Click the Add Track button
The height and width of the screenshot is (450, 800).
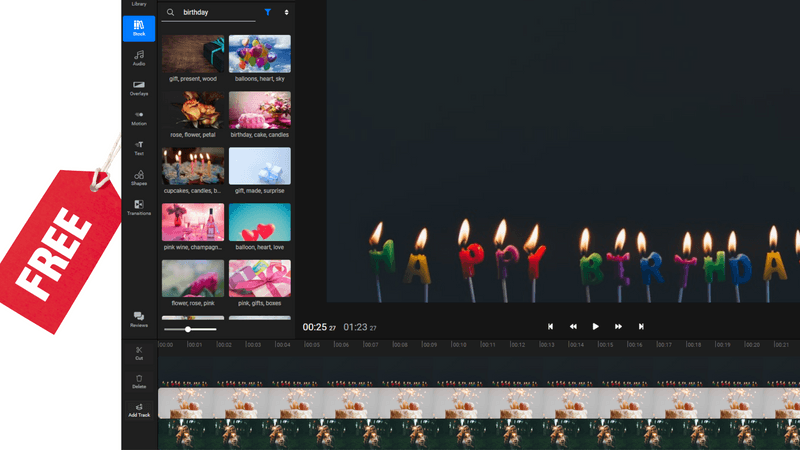139,409
